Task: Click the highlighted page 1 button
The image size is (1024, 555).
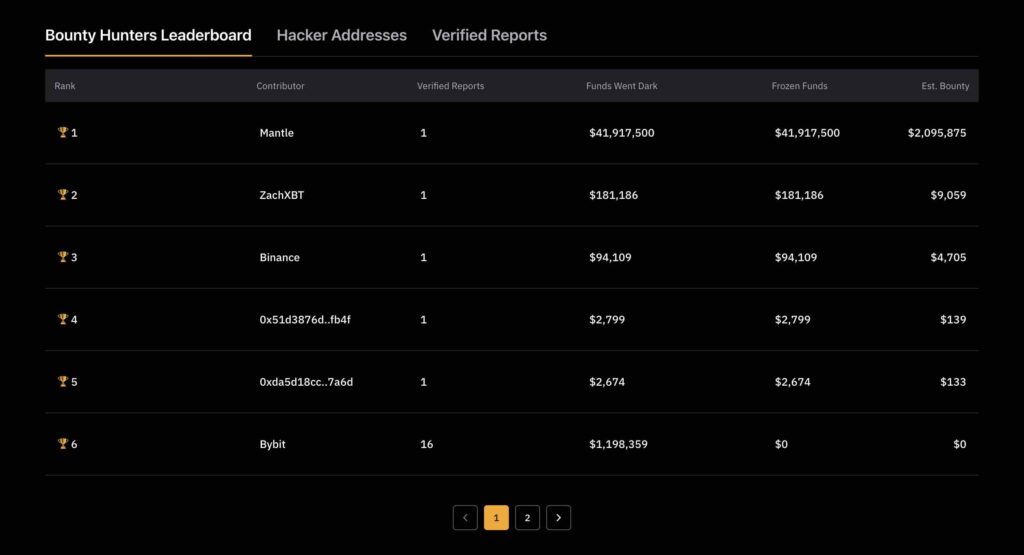Action: click(496, 518)
